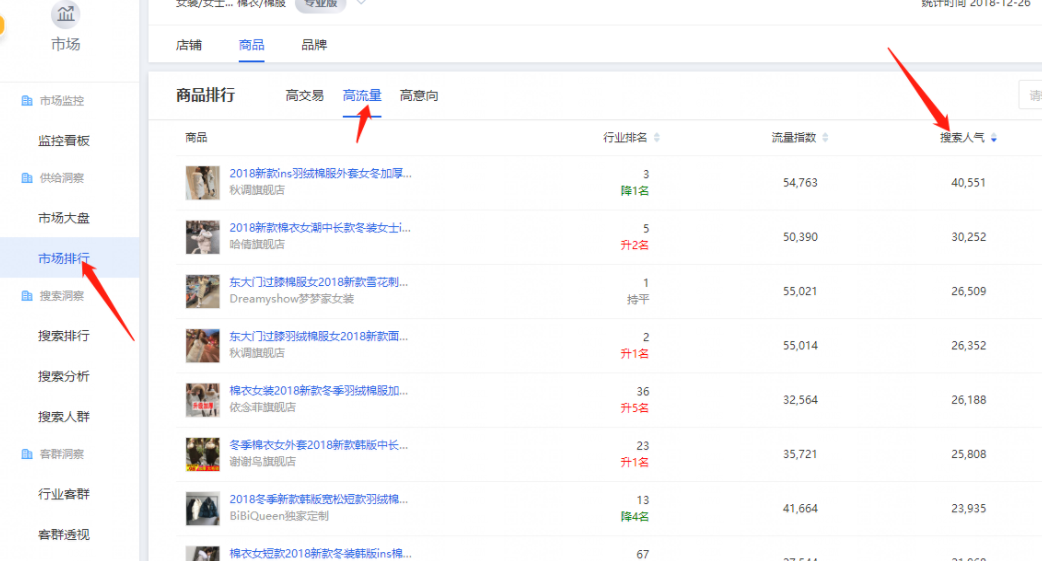Click shop name Dreamyshow梦梦家女装
The image size is (1042, 561).
[x=292, y=299]
